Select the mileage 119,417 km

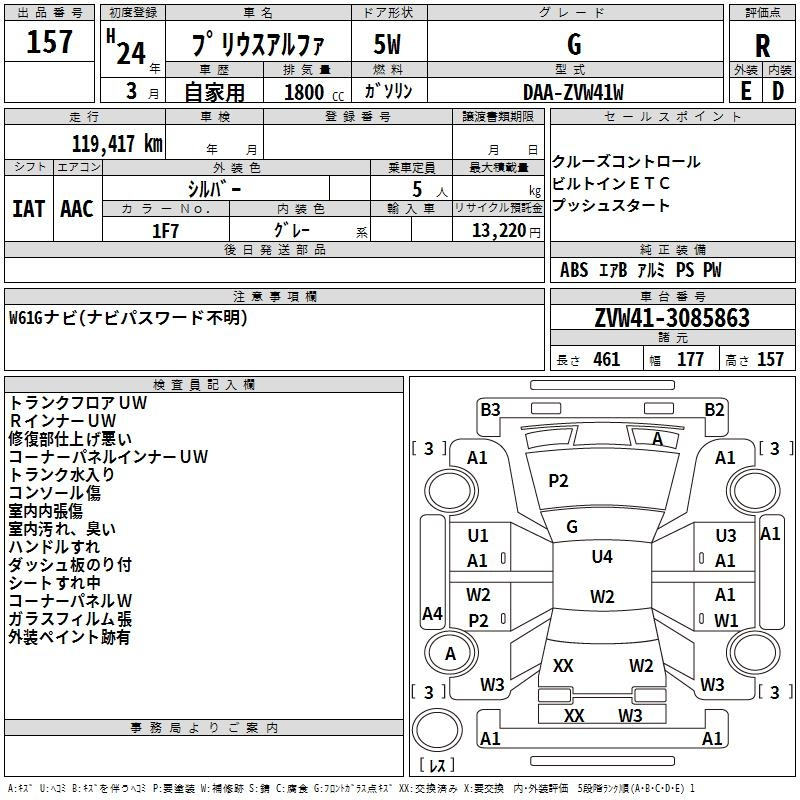117,143
